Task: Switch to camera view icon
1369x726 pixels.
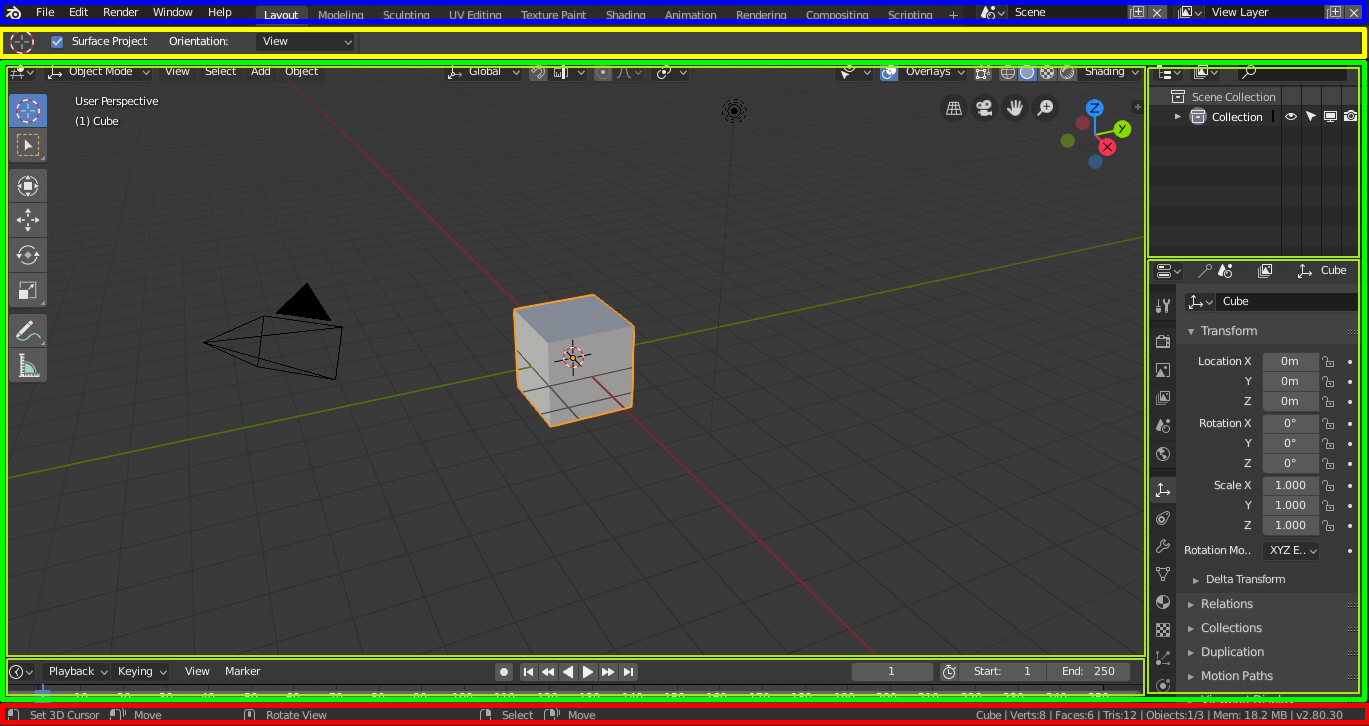Action: tap(984, 108)
